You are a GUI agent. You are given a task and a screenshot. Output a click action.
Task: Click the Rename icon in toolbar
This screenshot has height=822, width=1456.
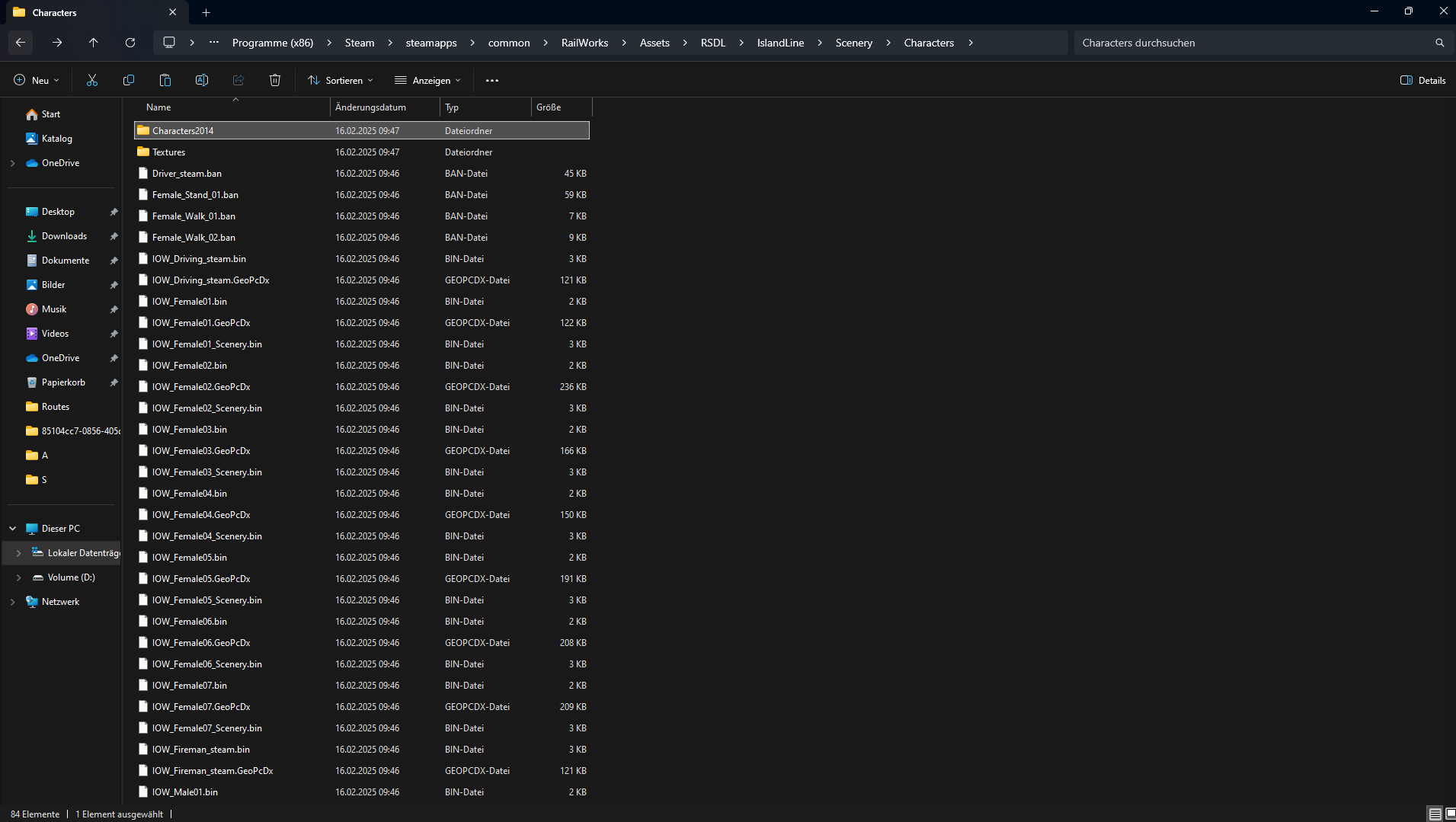click(x=202, y=80)
